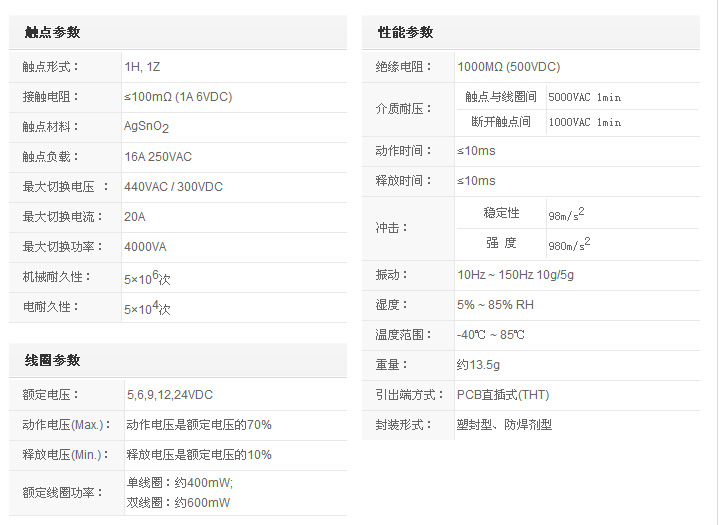Select the 980m/s² shock strength value

[x=568, y=244]
